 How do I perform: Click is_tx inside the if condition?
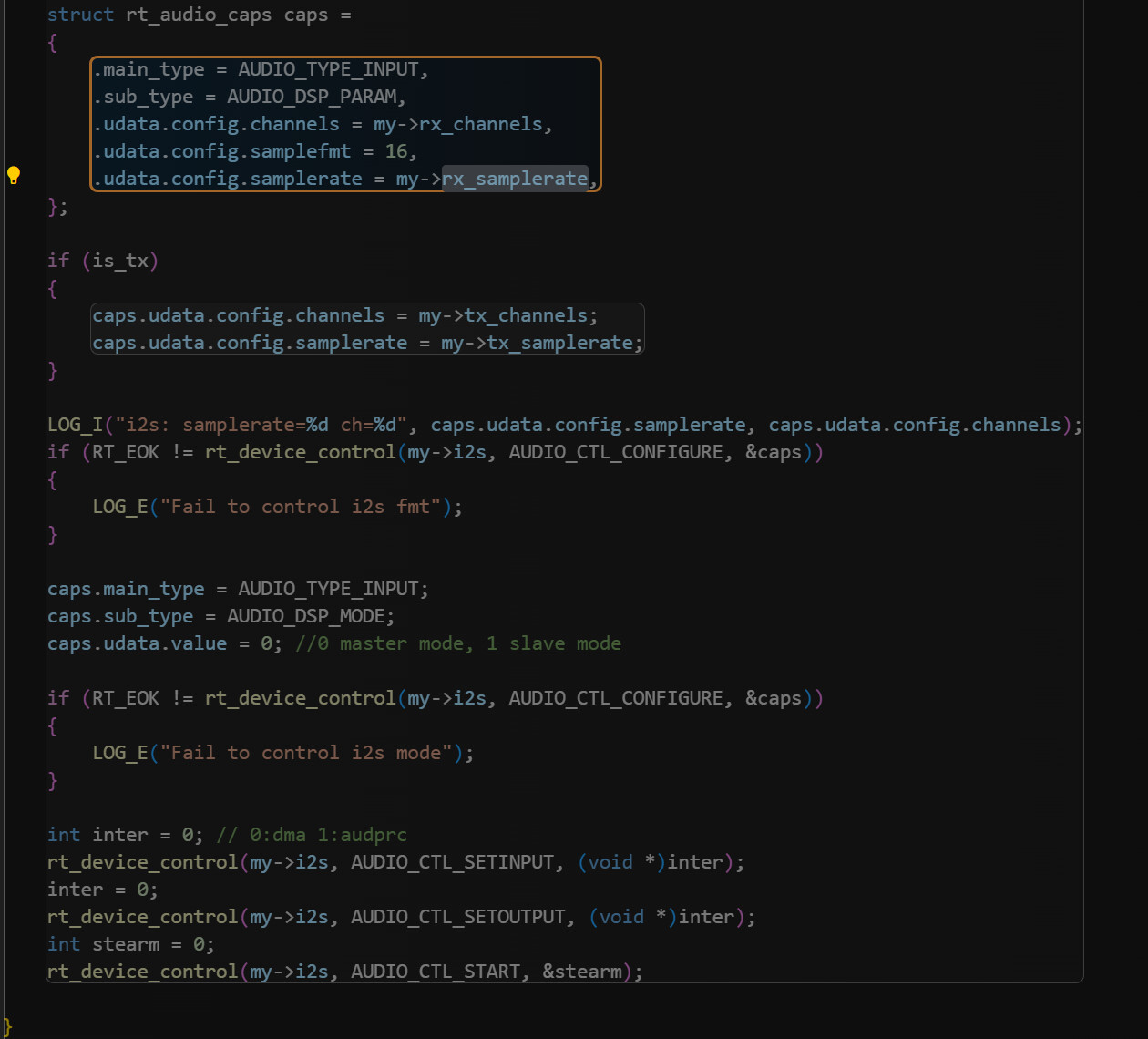click(x=119, y=262)
